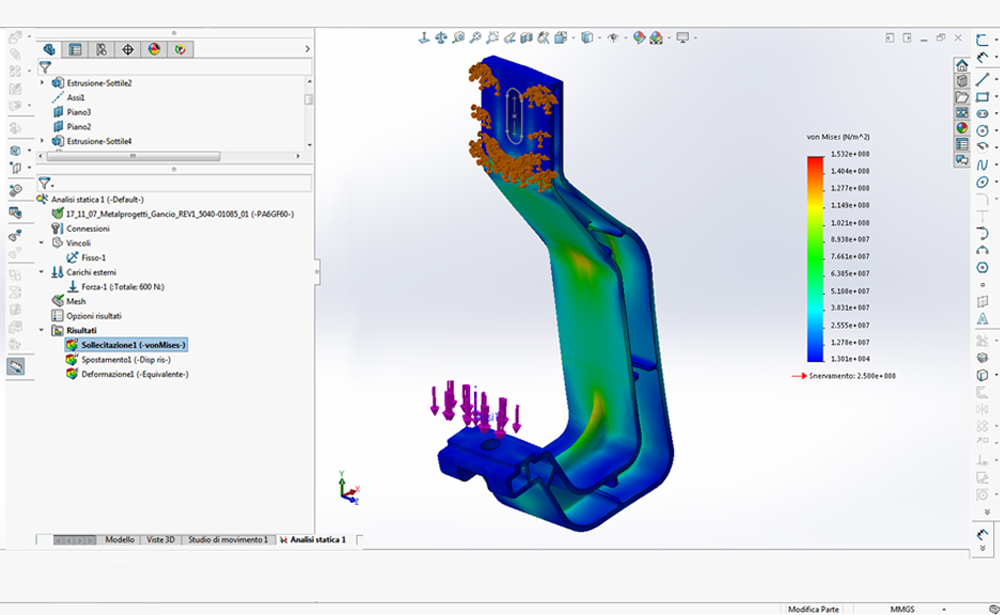Switch to the Analisi statica 1 tab

[x=313, y=540]
